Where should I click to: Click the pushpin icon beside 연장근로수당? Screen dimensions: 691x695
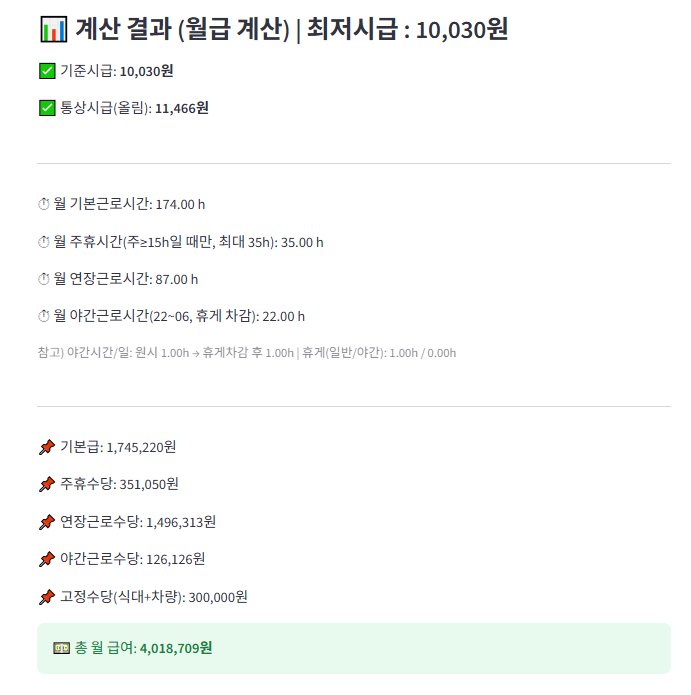coord(47,522)
